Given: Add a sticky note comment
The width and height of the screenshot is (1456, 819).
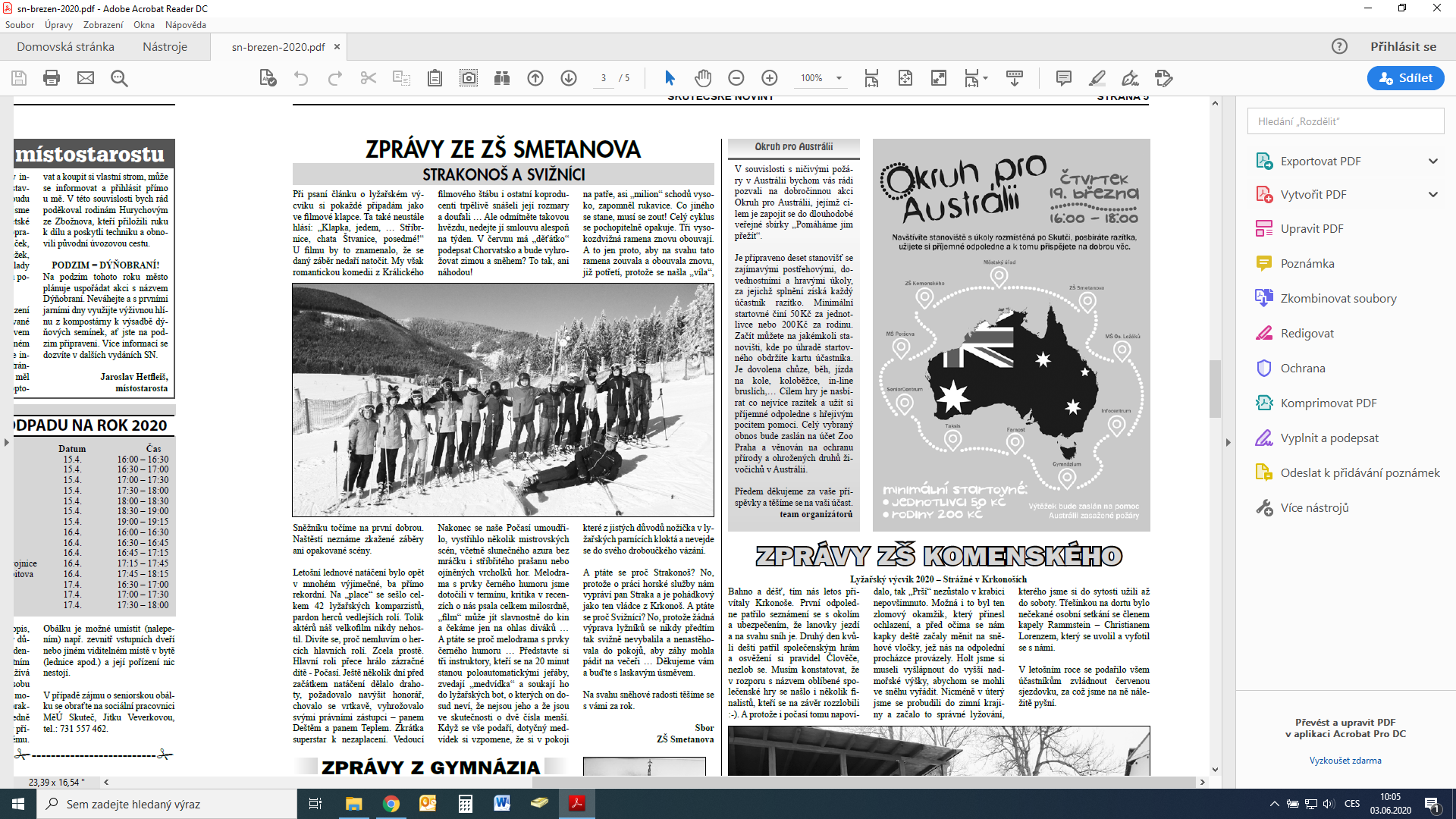Looking at the screenshot, I should [1064, 78].
